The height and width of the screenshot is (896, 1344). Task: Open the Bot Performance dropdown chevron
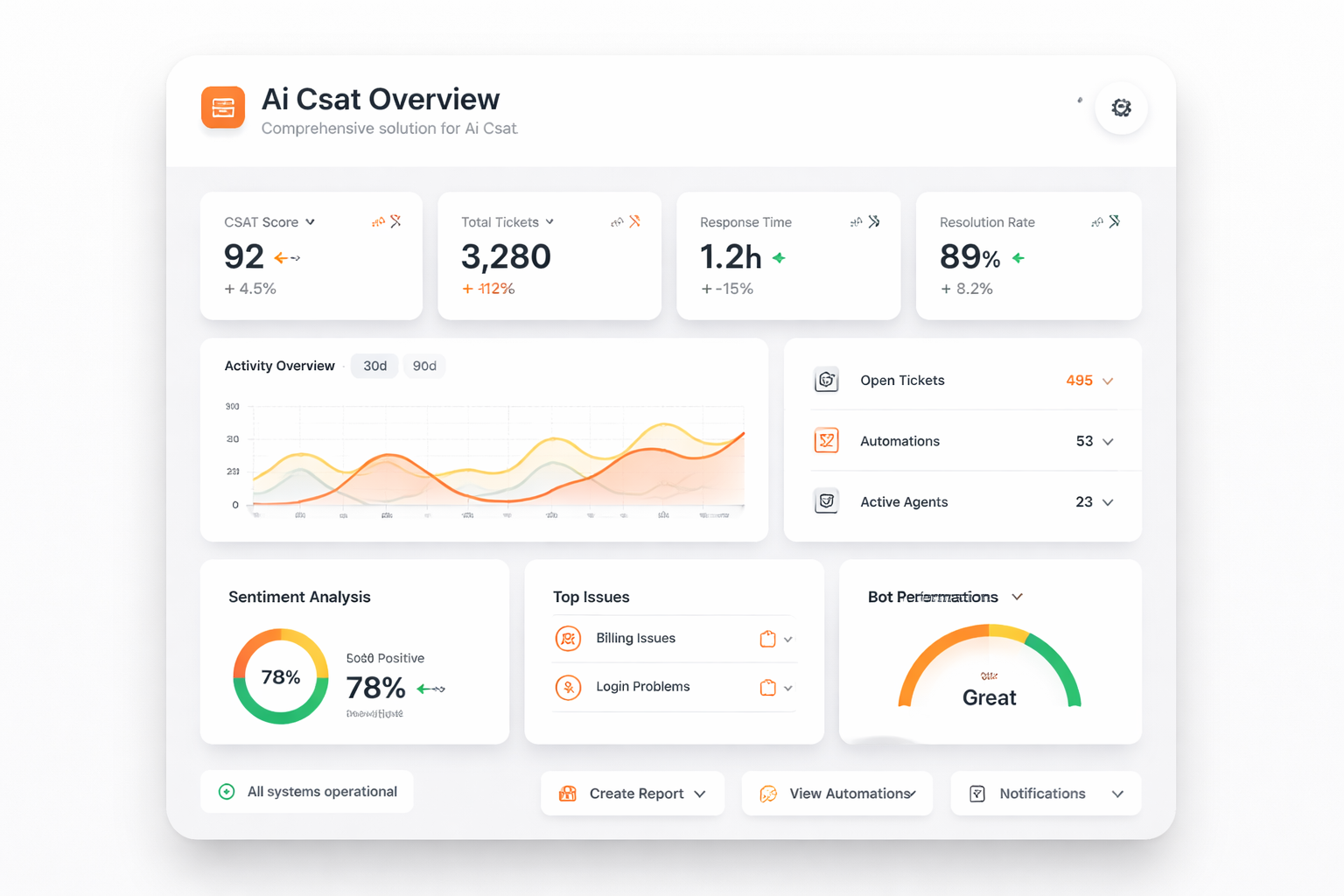(x=1017, y=597)
